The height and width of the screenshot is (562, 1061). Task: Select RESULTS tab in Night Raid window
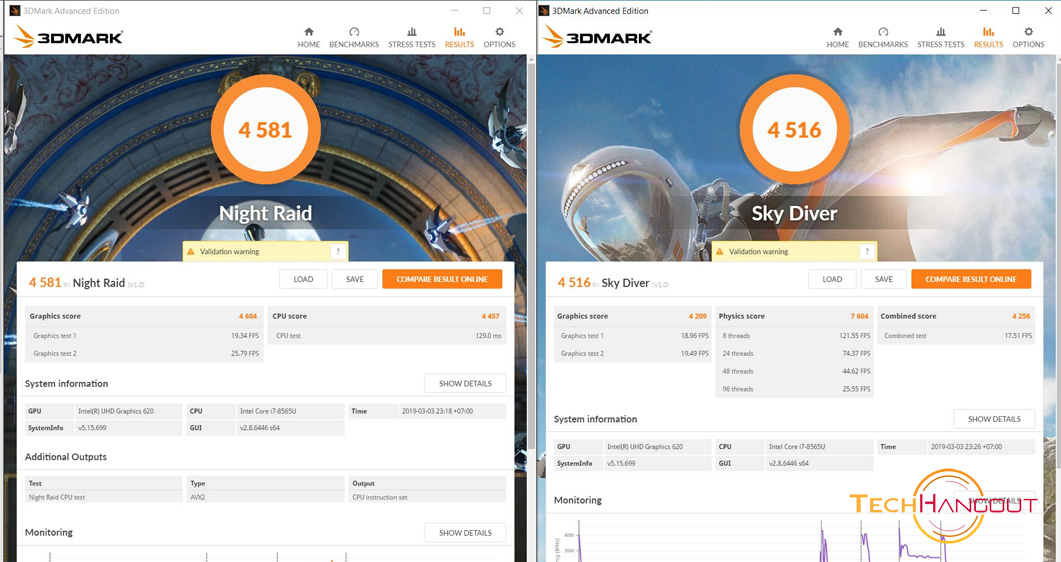coord(459,37)
